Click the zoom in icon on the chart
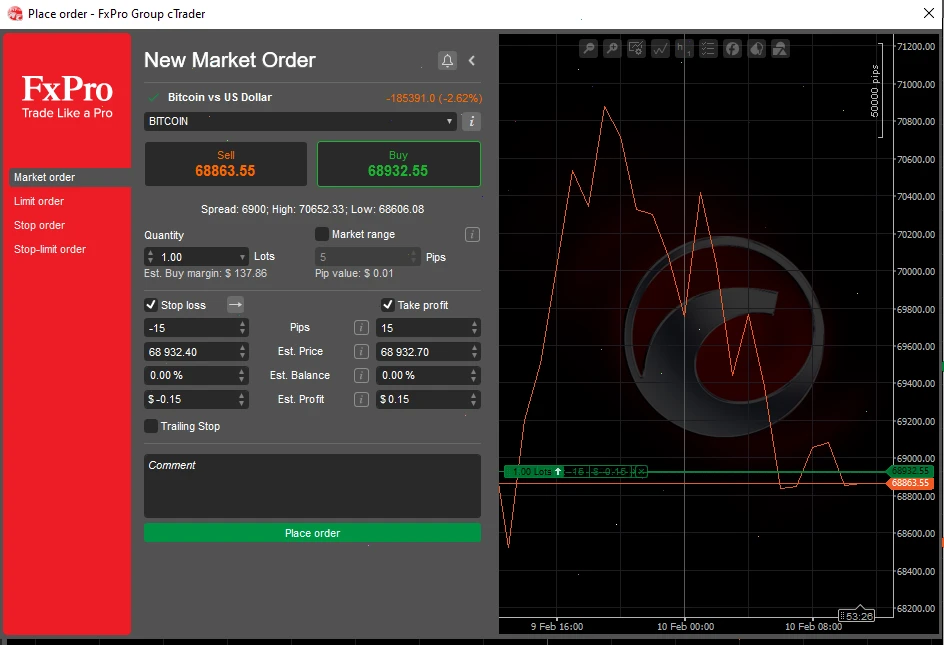Screen dimensions: 944x645 612,47
